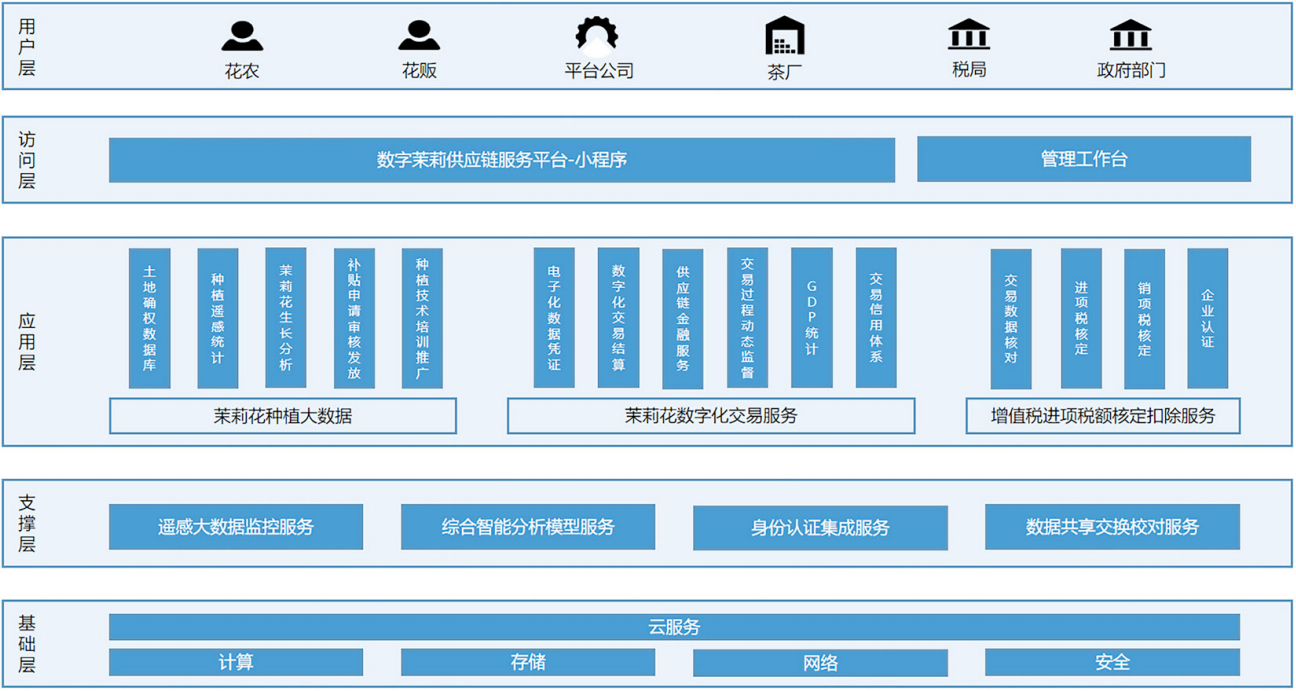Select the 土地确权数据库 module
The height and width of the screenshot is (691, 1296).
[x=150, y=318]
